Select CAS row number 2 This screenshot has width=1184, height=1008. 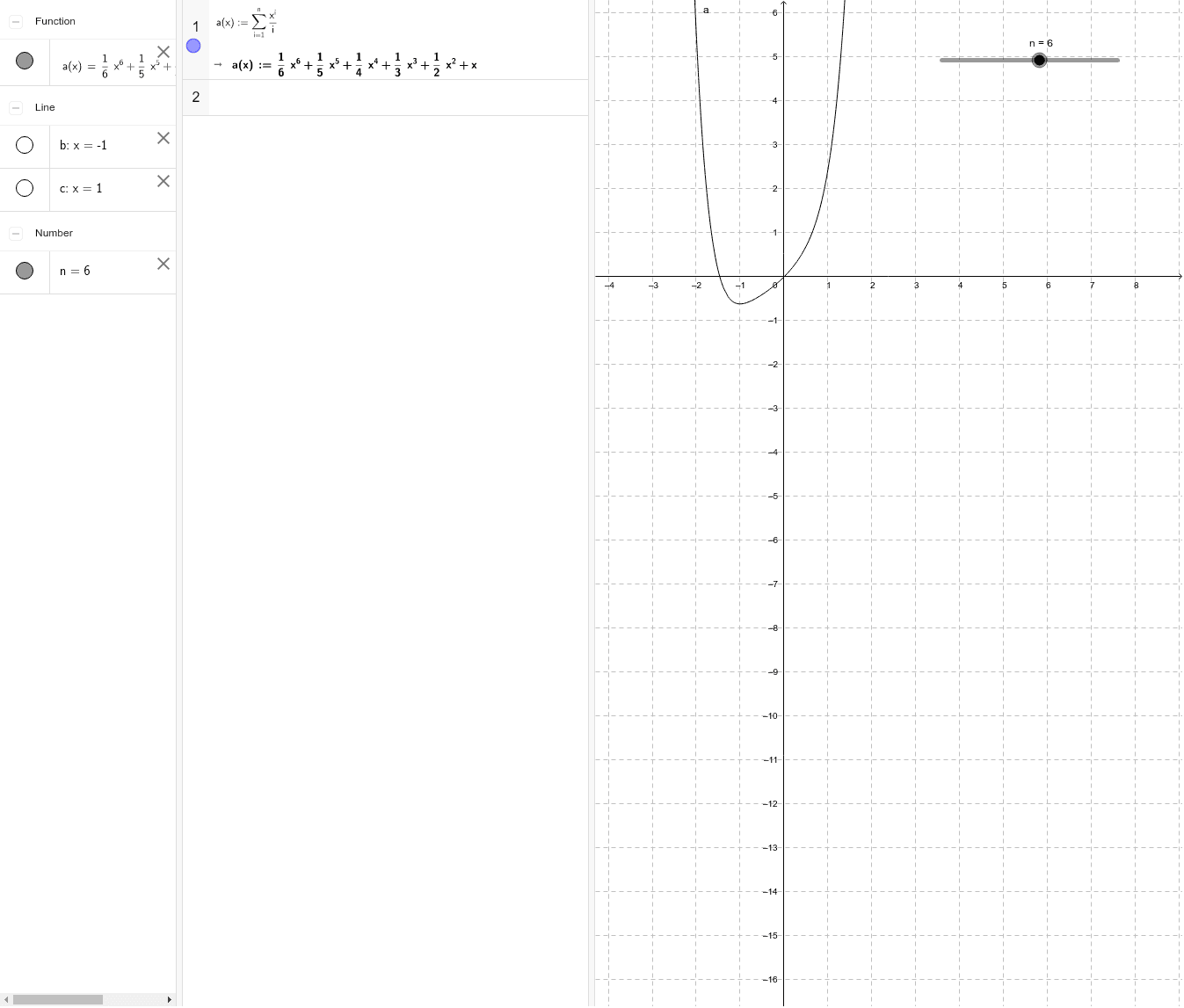click(195, 98)
